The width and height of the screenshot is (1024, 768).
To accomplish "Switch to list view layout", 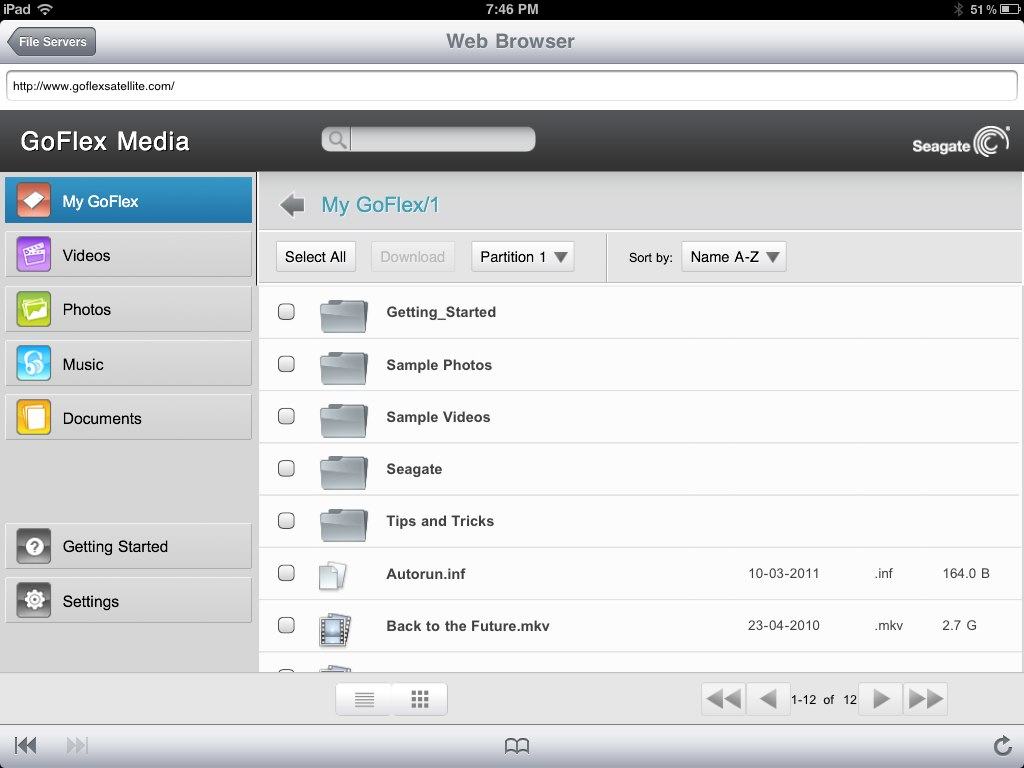I will click(x=364, y=700).
